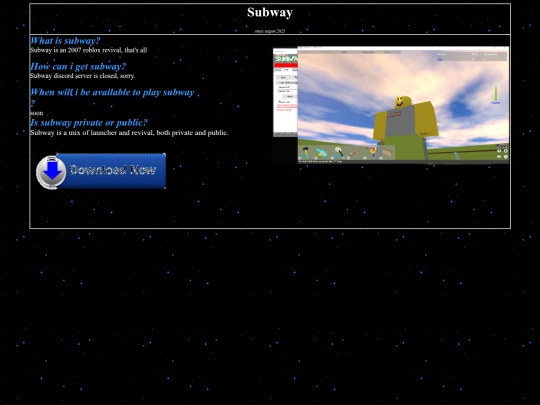The width and height of the screenshot is (540, 405).
Task: Click "Is subway private or public?" heading
Action: click(89, 123)
